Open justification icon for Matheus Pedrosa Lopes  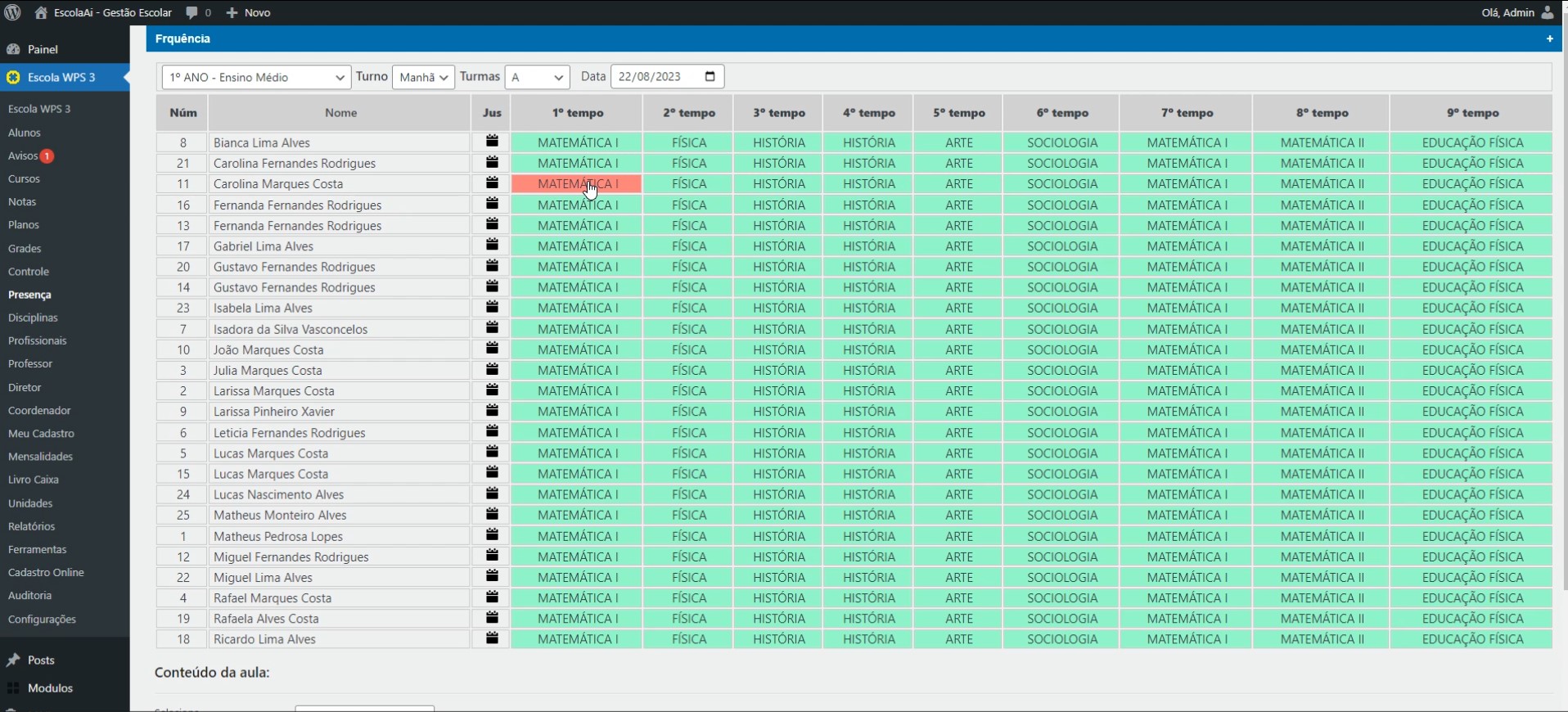click(492, 535)
